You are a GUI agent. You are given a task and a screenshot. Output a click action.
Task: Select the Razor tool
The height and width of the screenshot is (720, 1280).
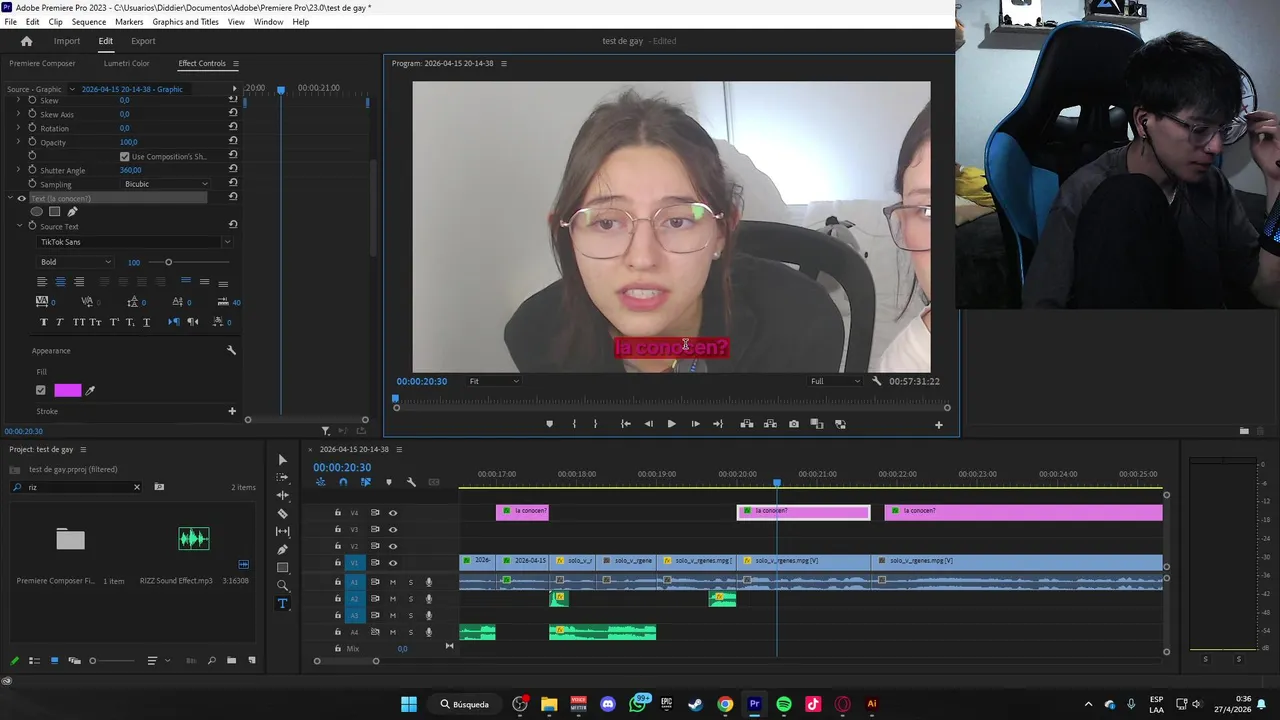283,513
